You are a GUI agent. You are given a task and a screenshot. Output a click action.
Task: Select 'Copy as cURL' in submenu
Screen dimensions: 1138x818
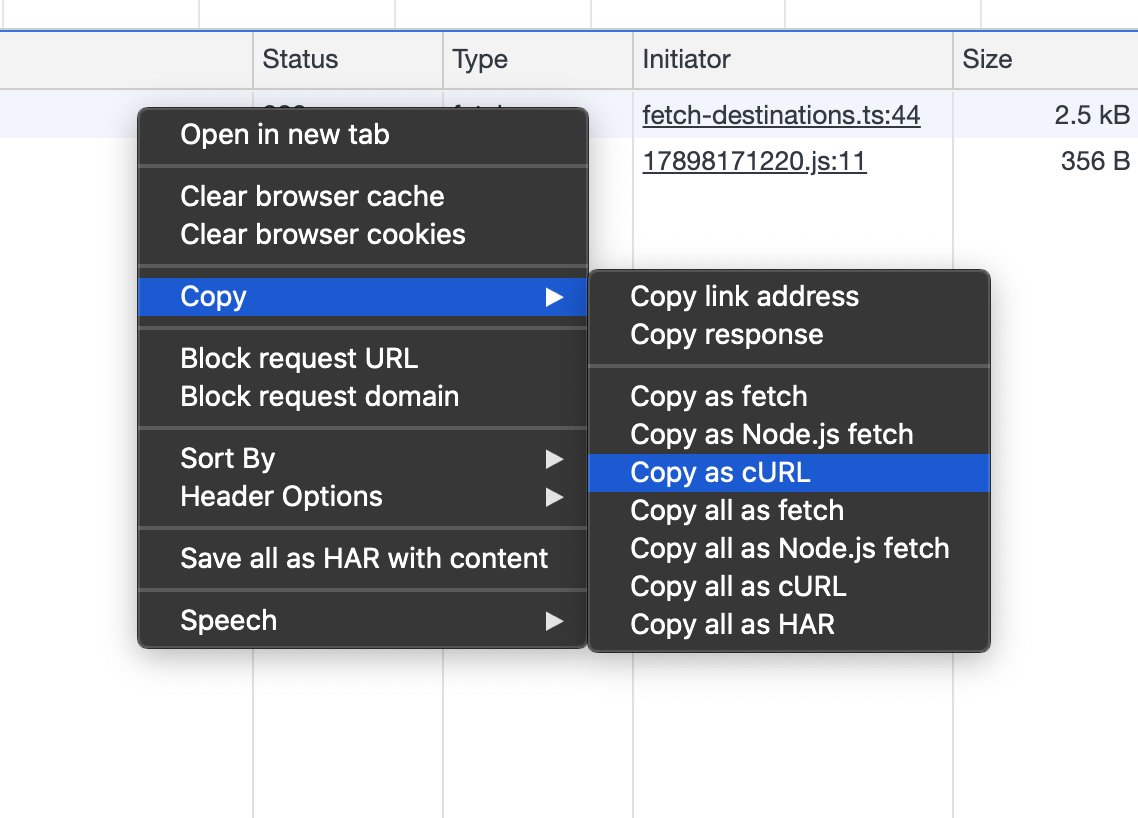click(x=720, y=473)
